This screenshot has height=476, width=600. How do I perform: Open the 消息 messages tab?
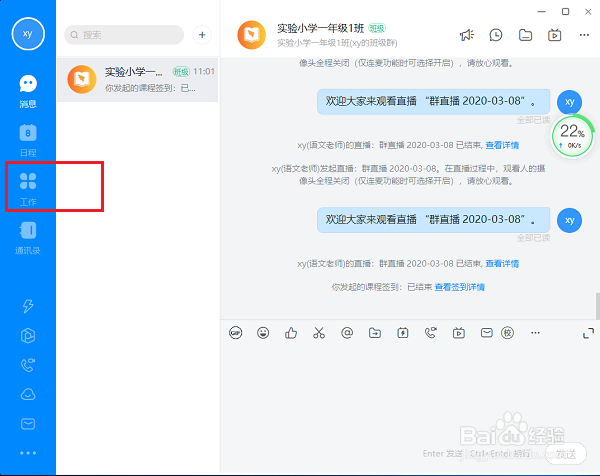tap(28, 91)
